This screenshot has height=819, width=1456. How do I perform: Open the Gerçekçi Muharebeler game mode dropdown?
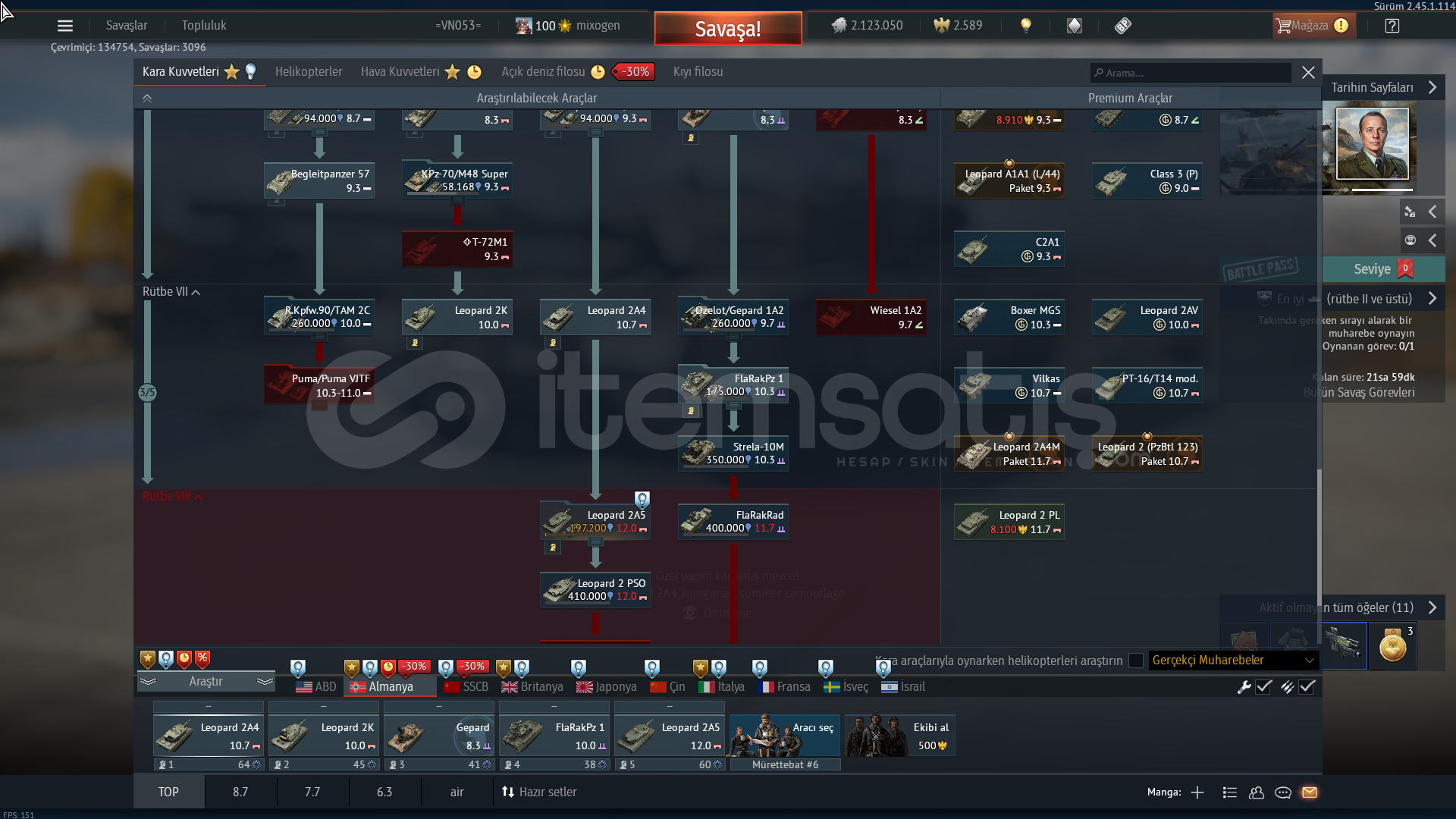[x=1233, y=661]
